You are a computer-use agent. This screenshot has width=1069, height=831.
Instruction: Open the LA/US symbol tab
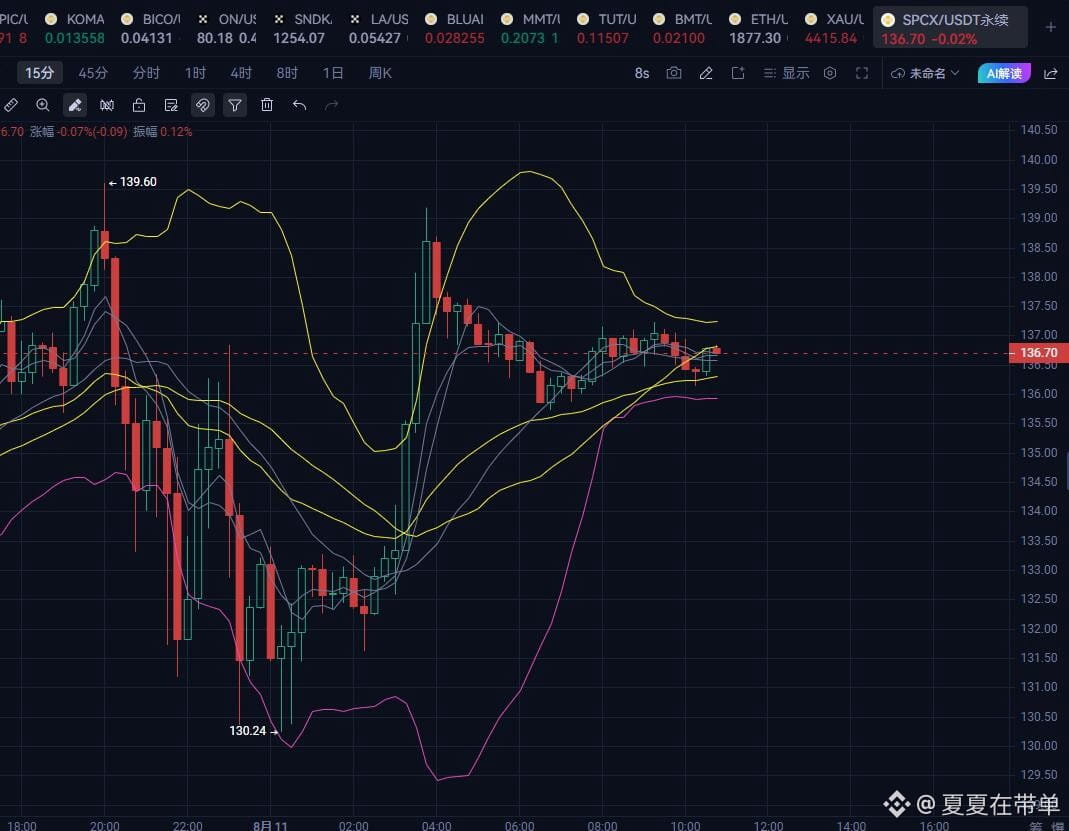378,28
